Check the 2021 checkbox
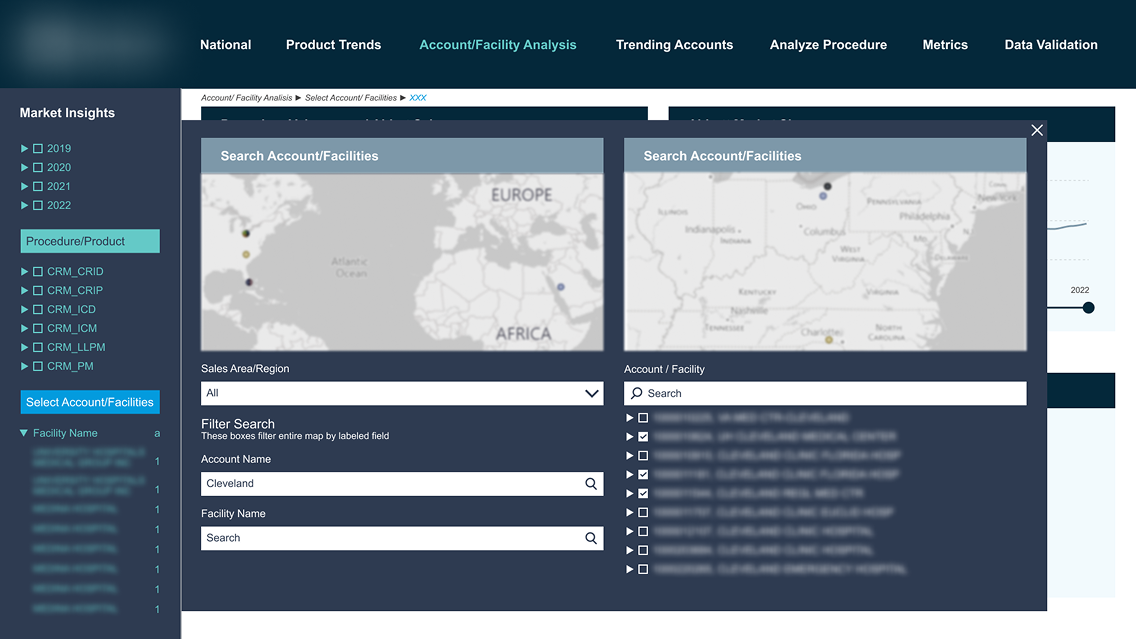The image size is (1136, 639). click(38, 186)
